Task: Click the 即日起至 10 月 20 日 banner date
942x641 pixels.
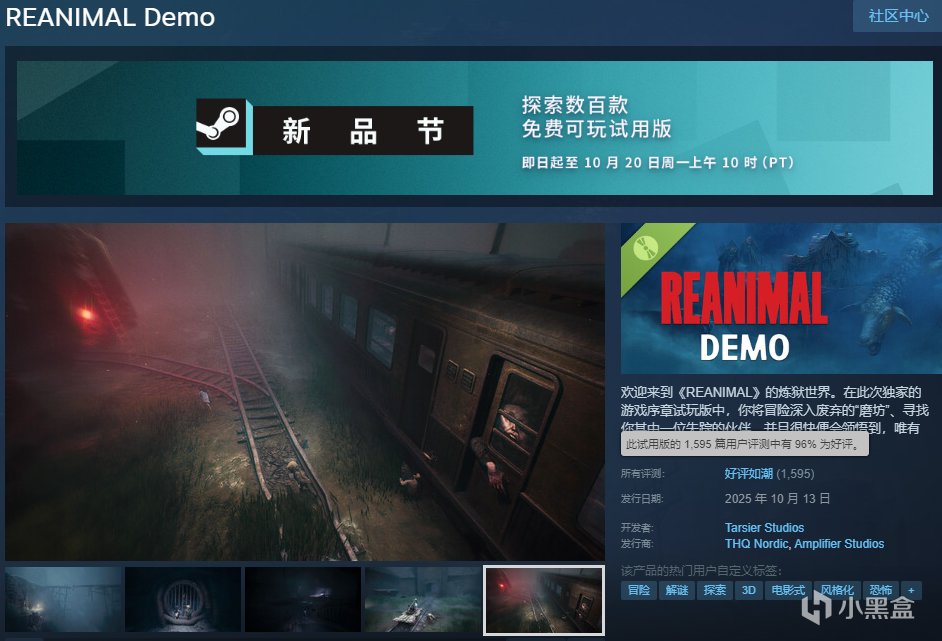Action: click(658, 162)
